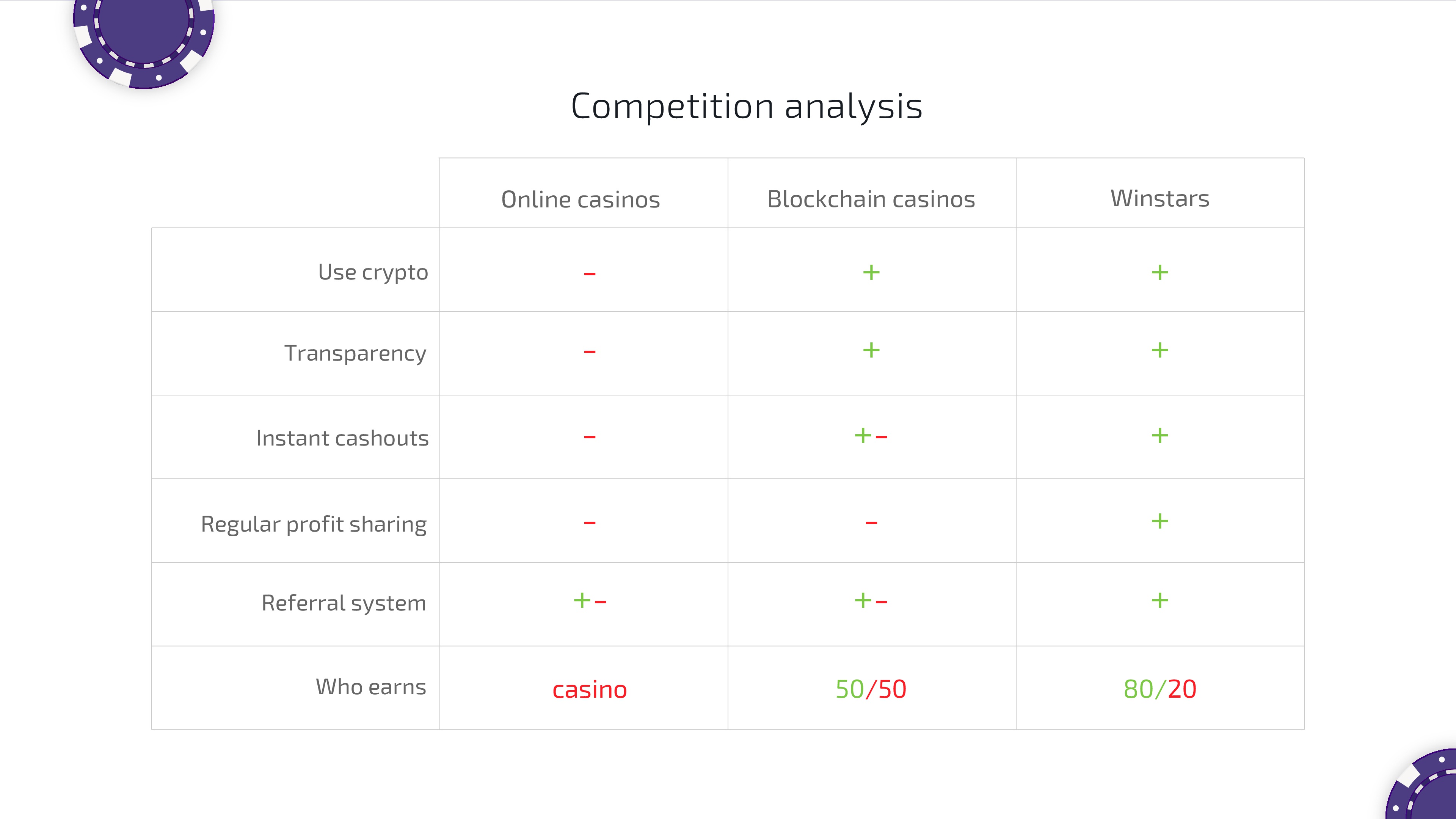The width and height of the screenshot is (1456, 819).
Task: Click Blockchain casinos Instant cashouts plus-minus symbol
Action: 871,436
